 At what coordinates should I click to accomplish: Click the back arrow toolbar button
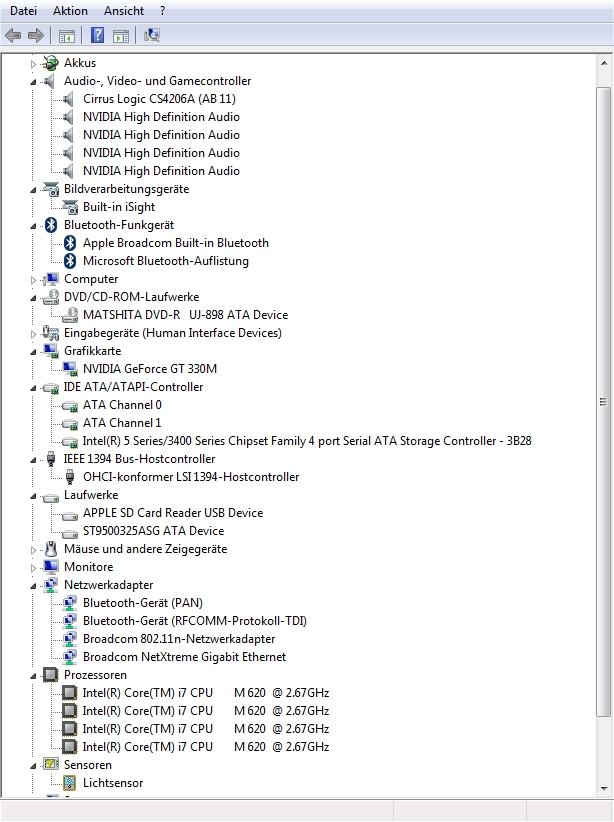coord(13,35)
